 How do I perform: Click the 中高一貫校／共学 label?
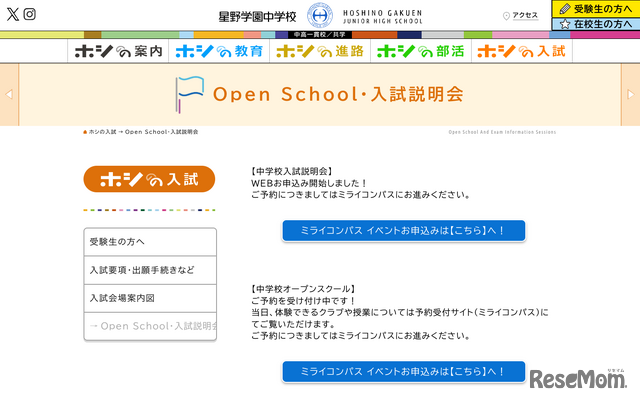tap(320, 35)
